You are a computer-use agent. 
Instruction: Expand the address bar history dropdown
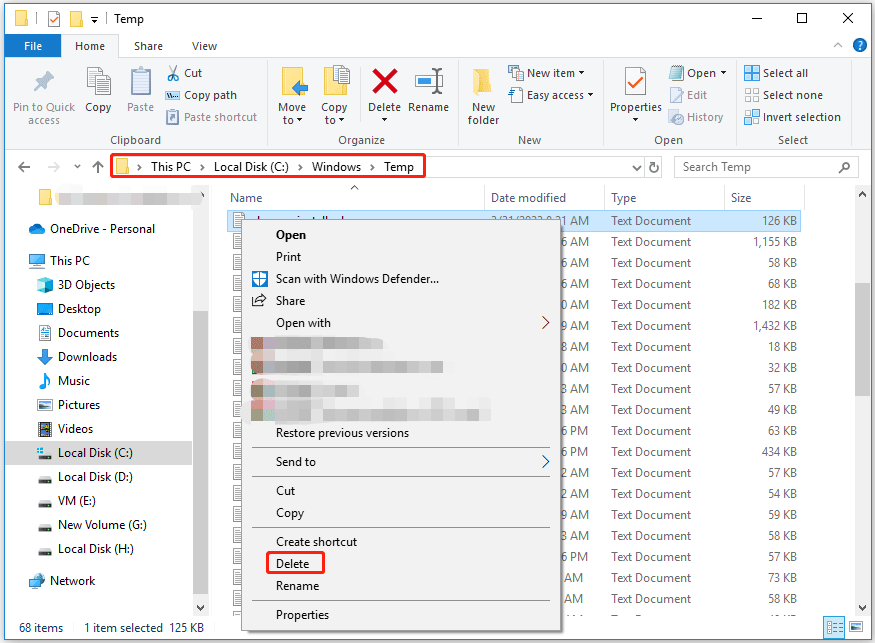pos(637,167)
